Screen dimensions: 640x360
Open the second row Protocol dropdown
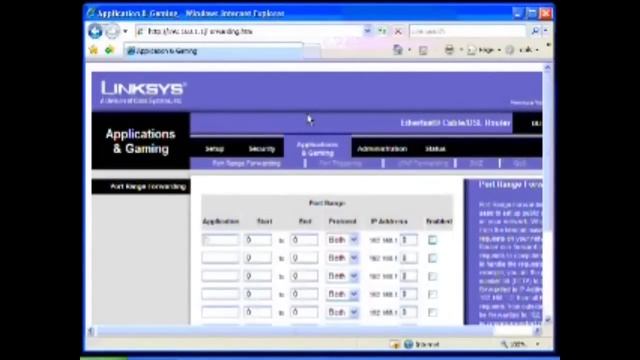point(342,258)
